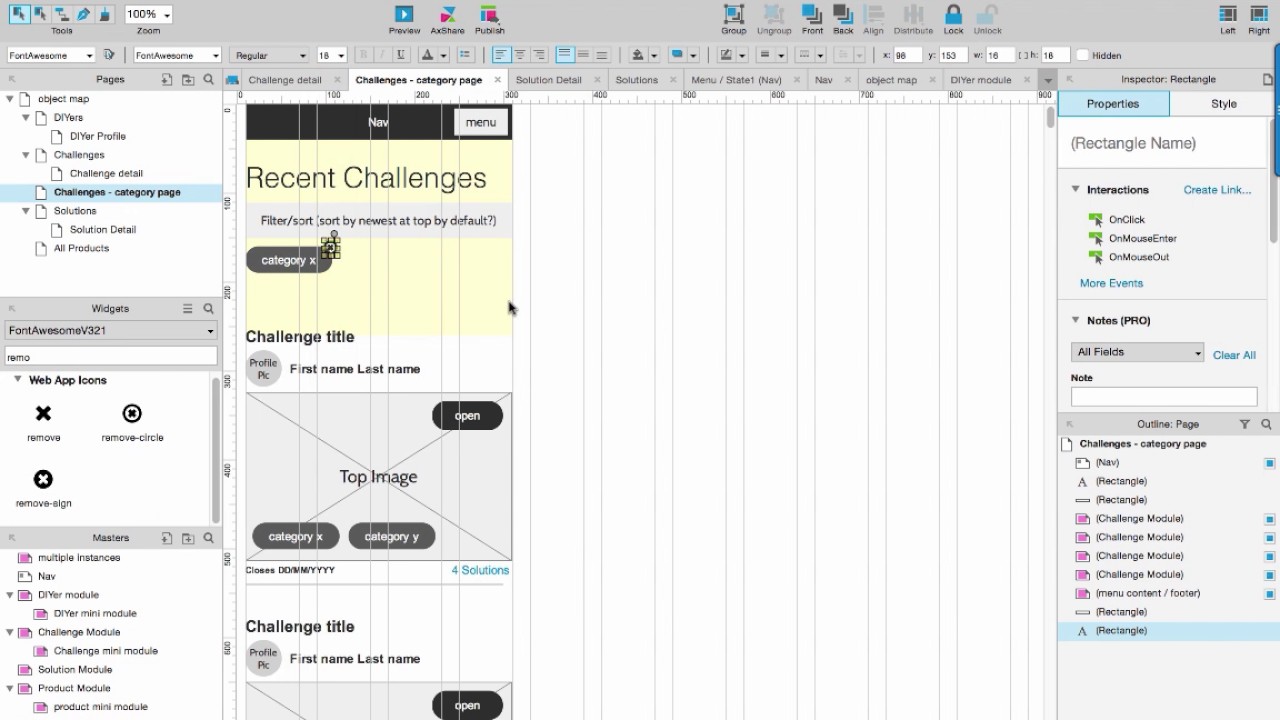This screenshot has width=1280, height=720.
Task: Click the bullet list icon
Action: [x=464, y=55]
